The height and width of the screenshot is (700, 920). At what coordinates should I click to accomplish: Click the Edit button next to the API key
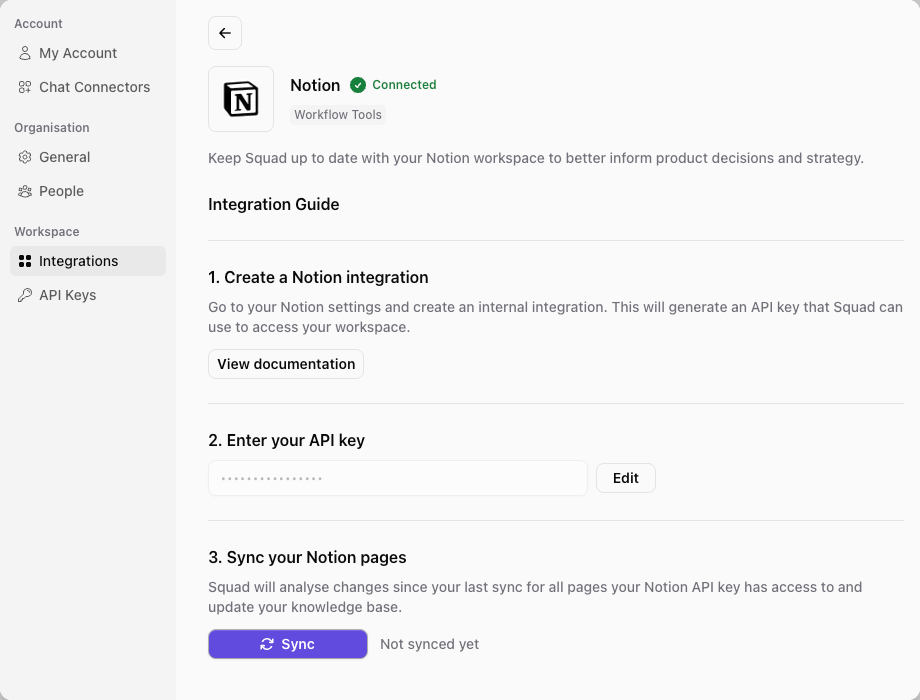(625, 478)
